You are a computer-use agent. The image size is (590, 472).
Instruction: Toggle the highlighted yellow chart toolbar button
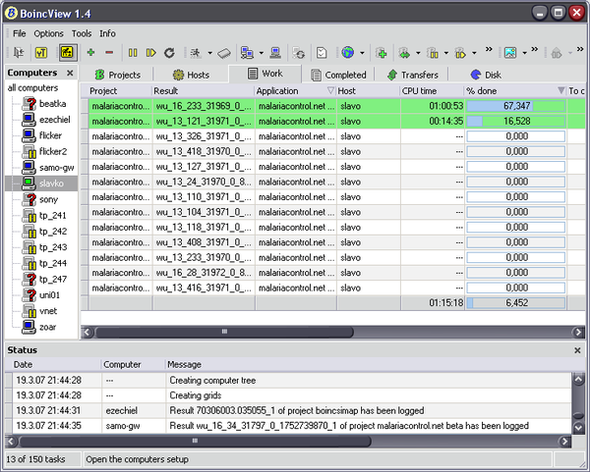68,52
